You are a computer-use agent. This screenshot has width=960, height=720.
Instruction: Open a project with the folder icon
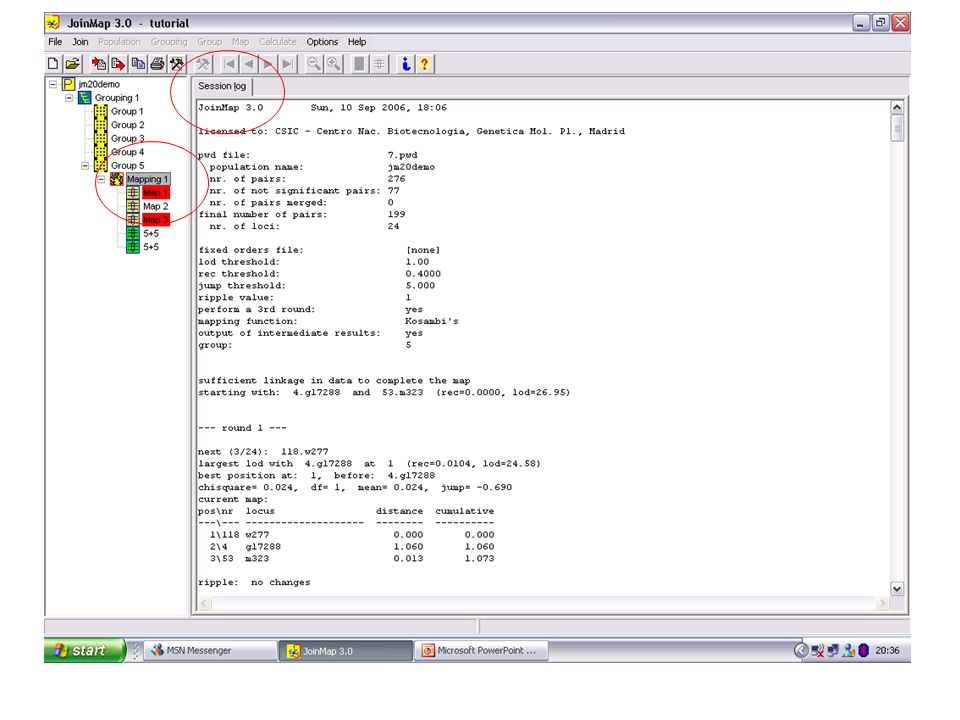[73, 64]
